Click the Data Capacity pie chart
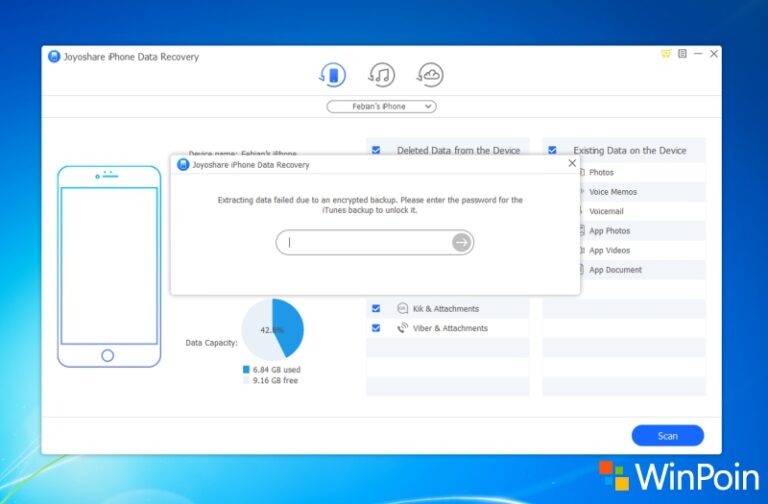The image size is (768, 504). [x=272, y=328]
